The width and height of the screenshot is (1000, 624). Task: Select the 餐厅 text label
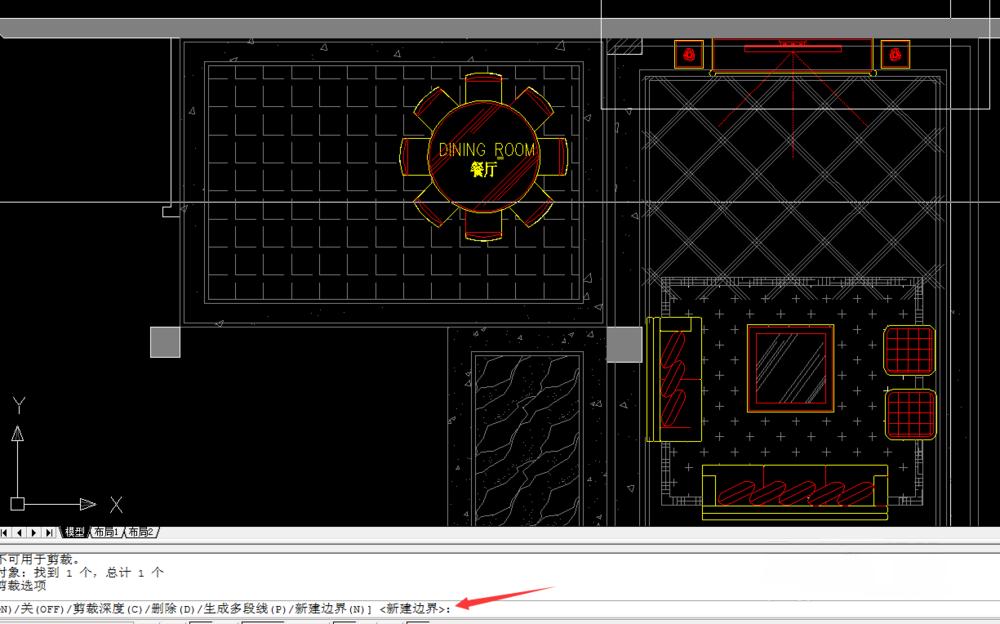tap(483, 170)
